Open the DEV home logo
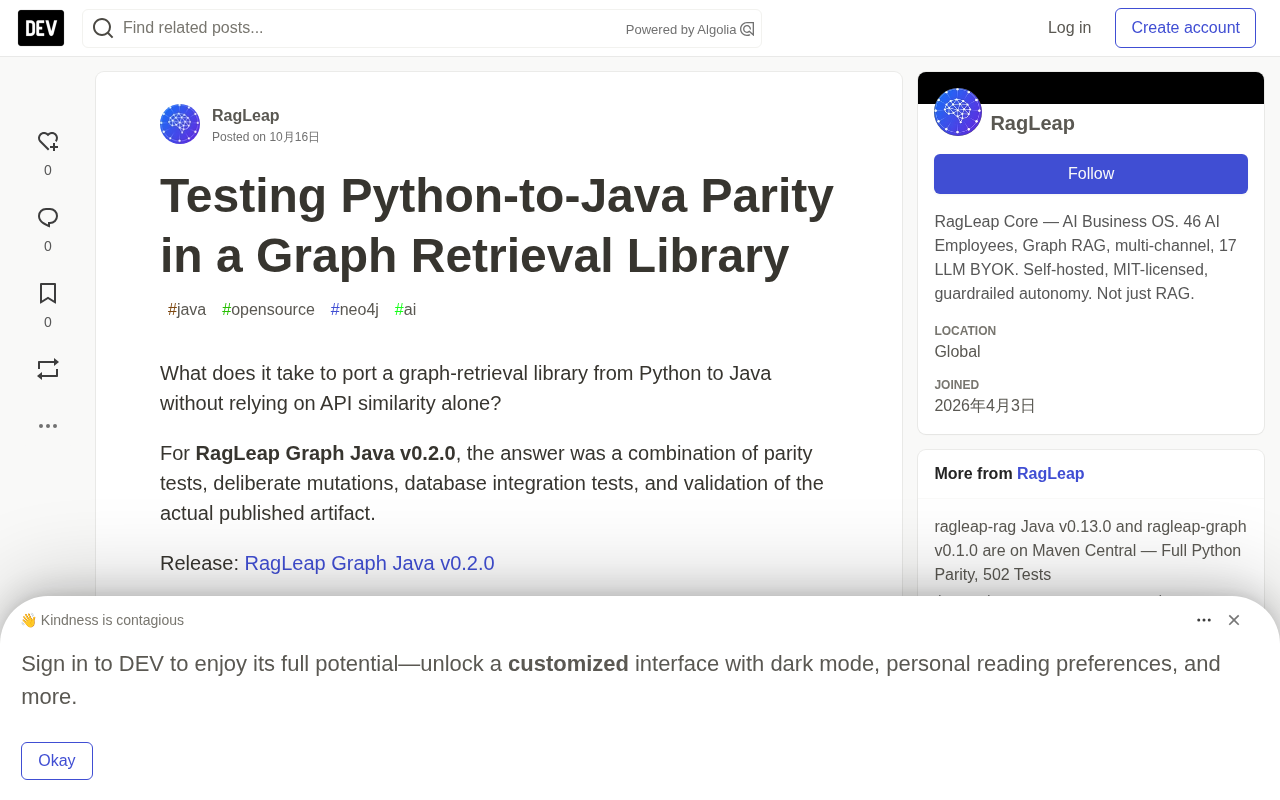The height and width of the screenshot is (800, 1280). tap(41, 28)
